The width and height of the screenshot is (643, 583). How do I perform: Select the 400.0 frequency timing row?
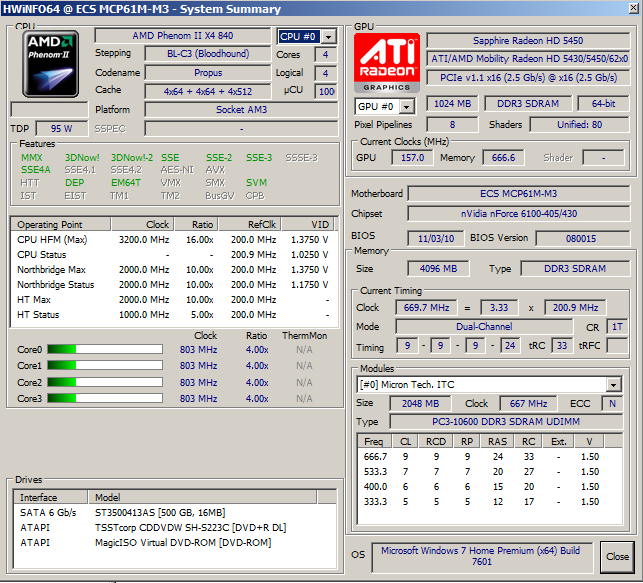click(490, 487)
